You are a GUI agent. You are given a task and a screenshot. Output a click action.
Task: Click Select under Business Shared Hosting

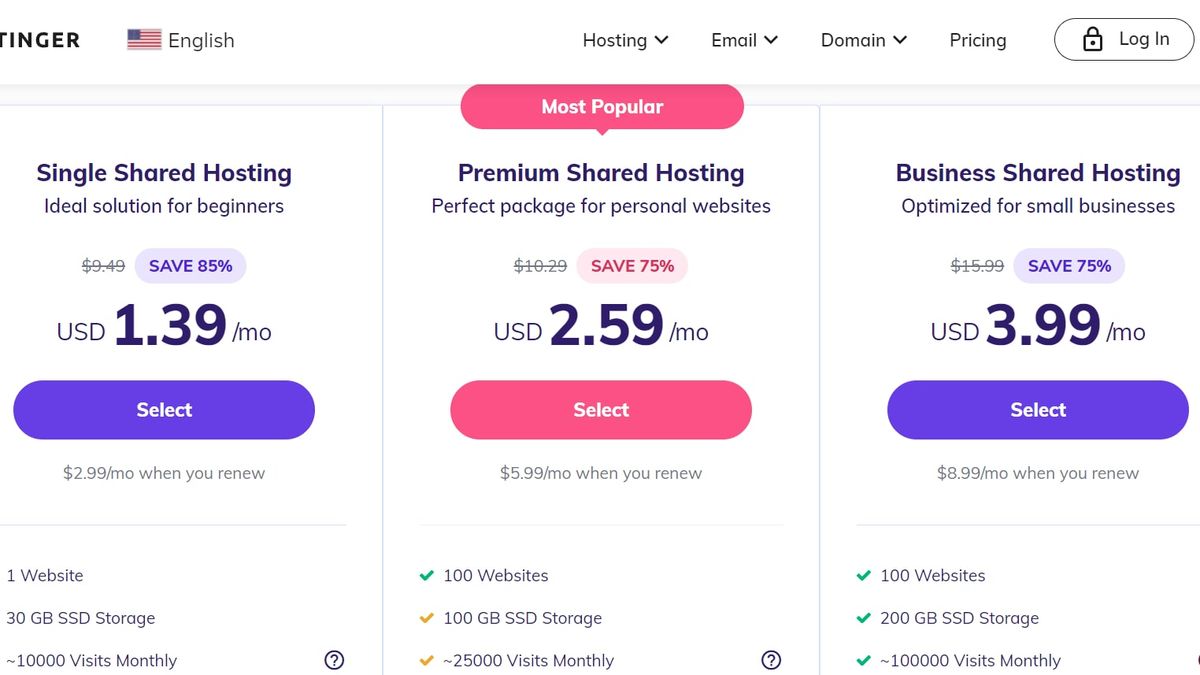tap(1037, 409)
